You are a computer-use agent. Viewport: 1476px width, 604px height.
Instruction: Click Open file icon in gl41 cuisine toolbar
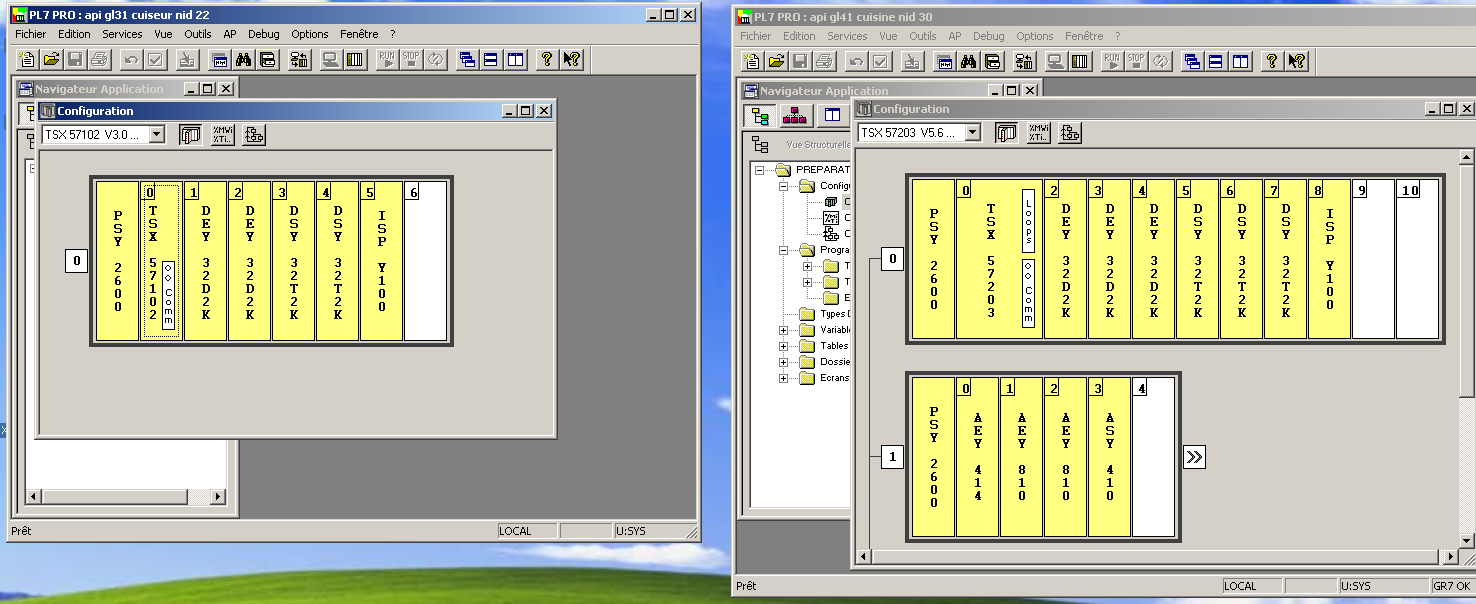tap(776, 62)
